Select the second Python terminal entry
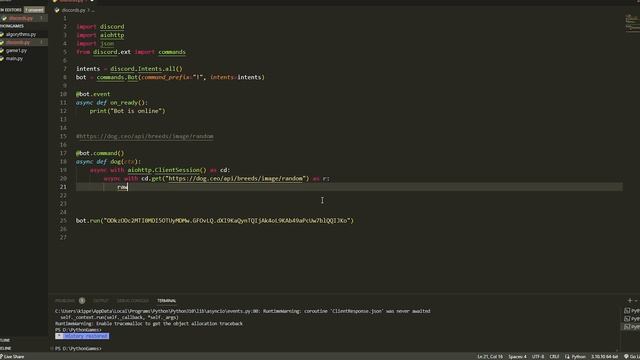Screen dimensions: 640x360 [x=632, y=319]
